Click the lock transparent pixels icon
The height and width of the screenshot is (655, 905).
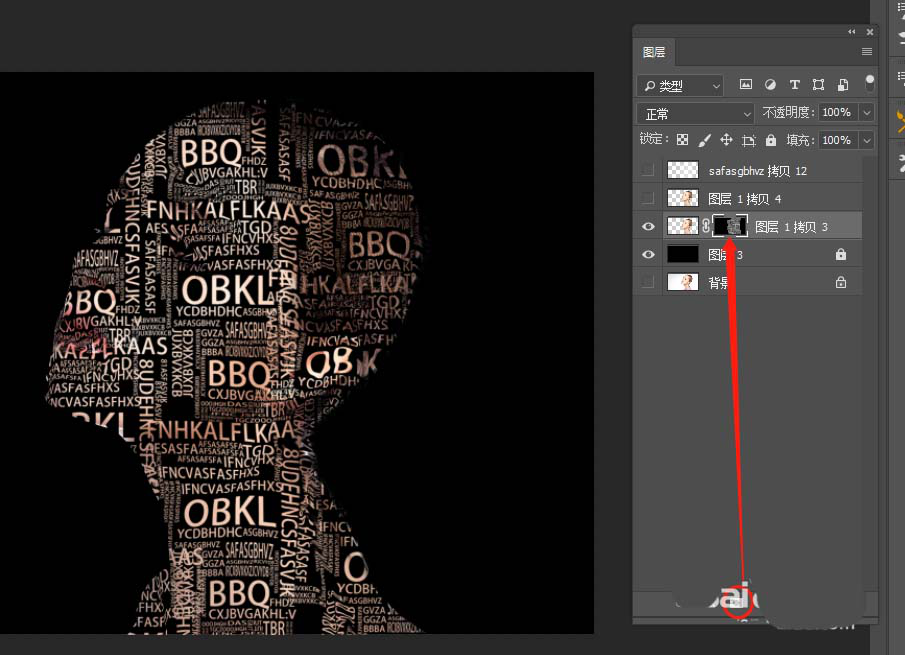pyautogui.click(x=682, y=141)
